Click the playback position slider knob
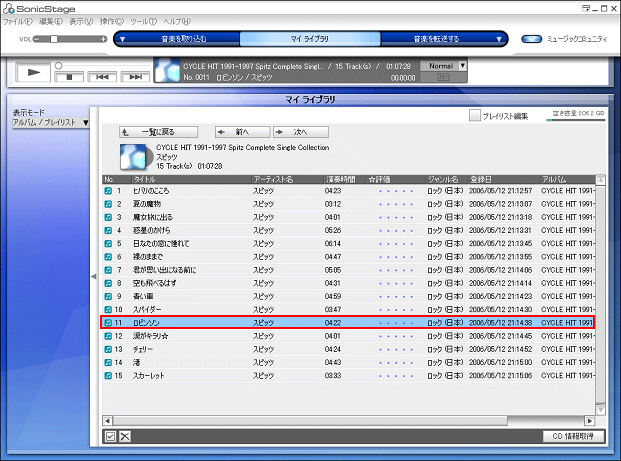The width and height of the screenshot is (621, 461). coord(59,66)
